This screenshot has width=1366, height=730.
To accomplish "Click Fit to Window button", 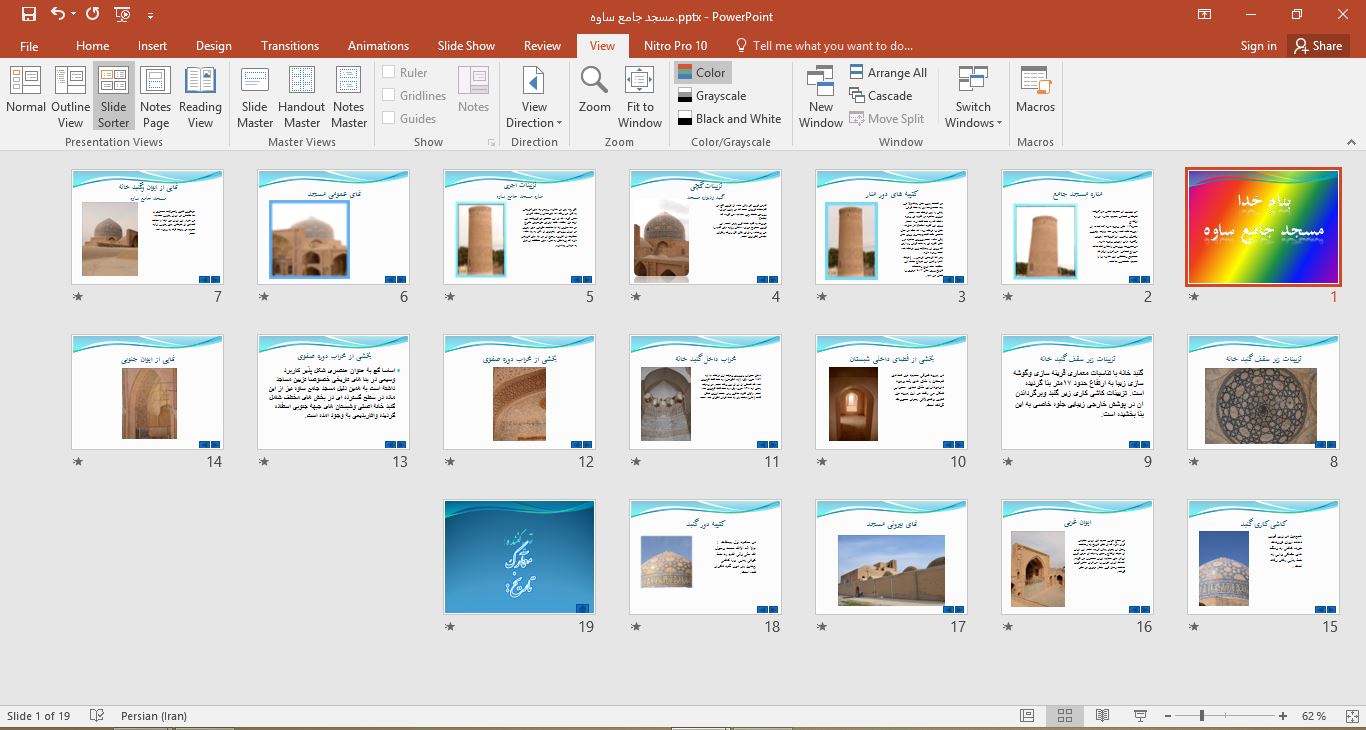I will click(x=640, y=97).
